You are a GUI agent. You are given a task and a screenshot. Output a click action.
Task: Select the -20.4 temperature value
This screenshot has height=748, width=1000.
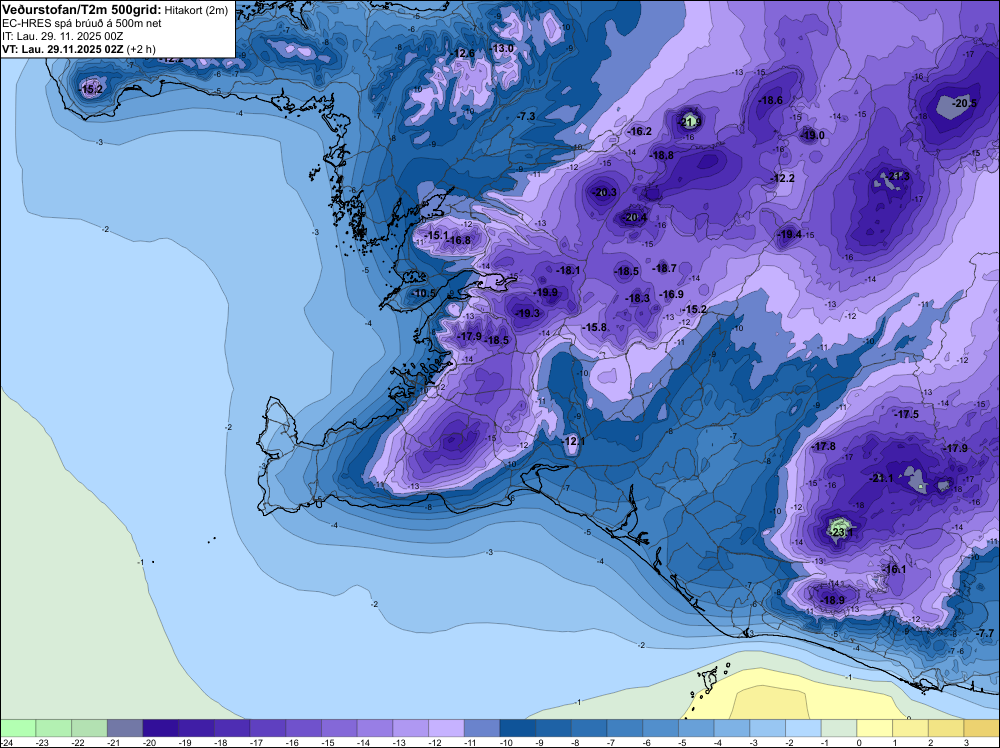coord(635,217)
